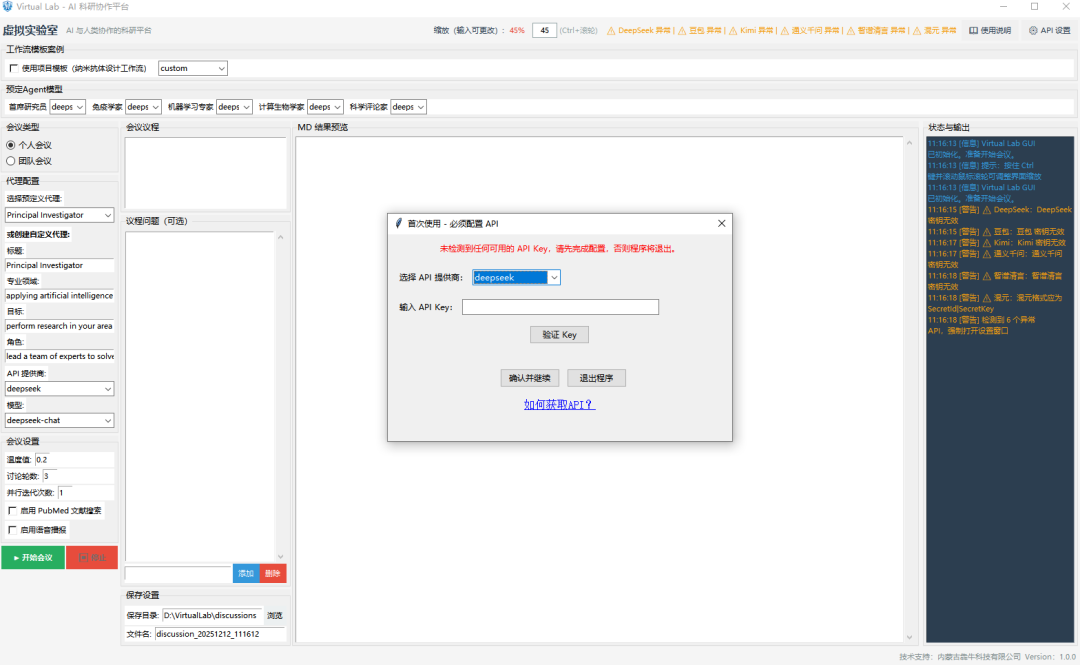1080x665 pixels.
Task: Click the red 45% zoom value
Action: (517, 30)
